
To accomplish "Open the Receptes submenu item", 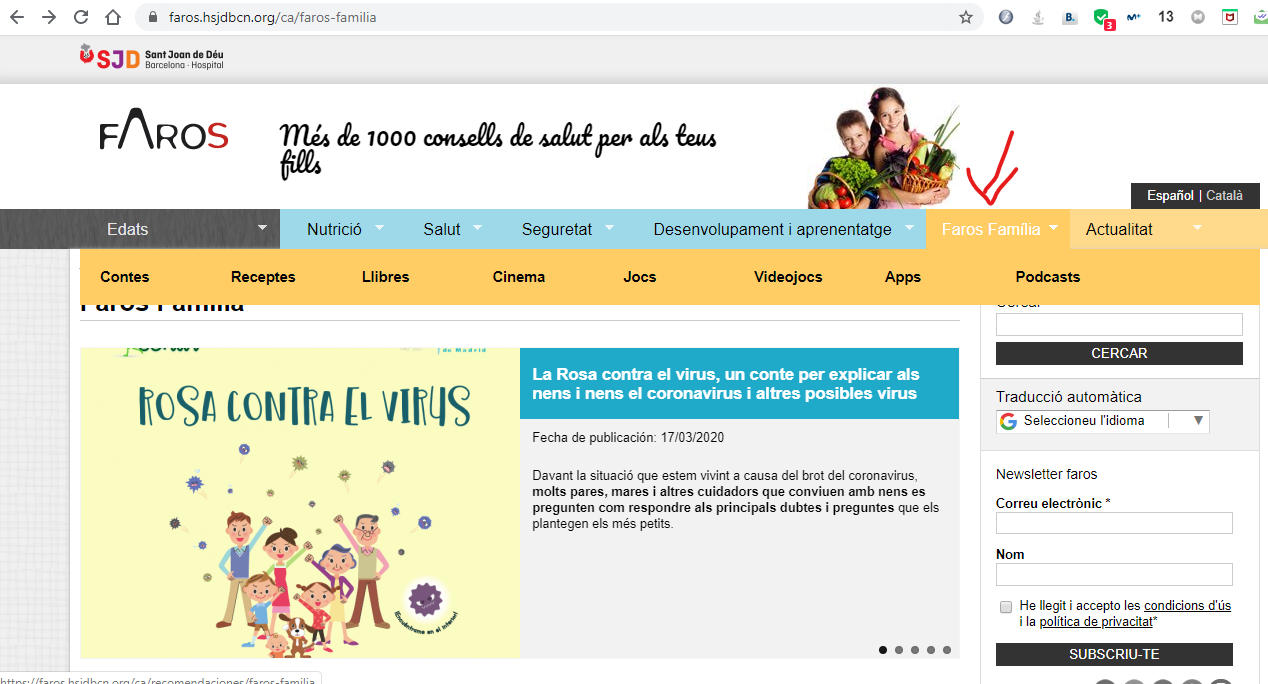I will coord(263,277).
